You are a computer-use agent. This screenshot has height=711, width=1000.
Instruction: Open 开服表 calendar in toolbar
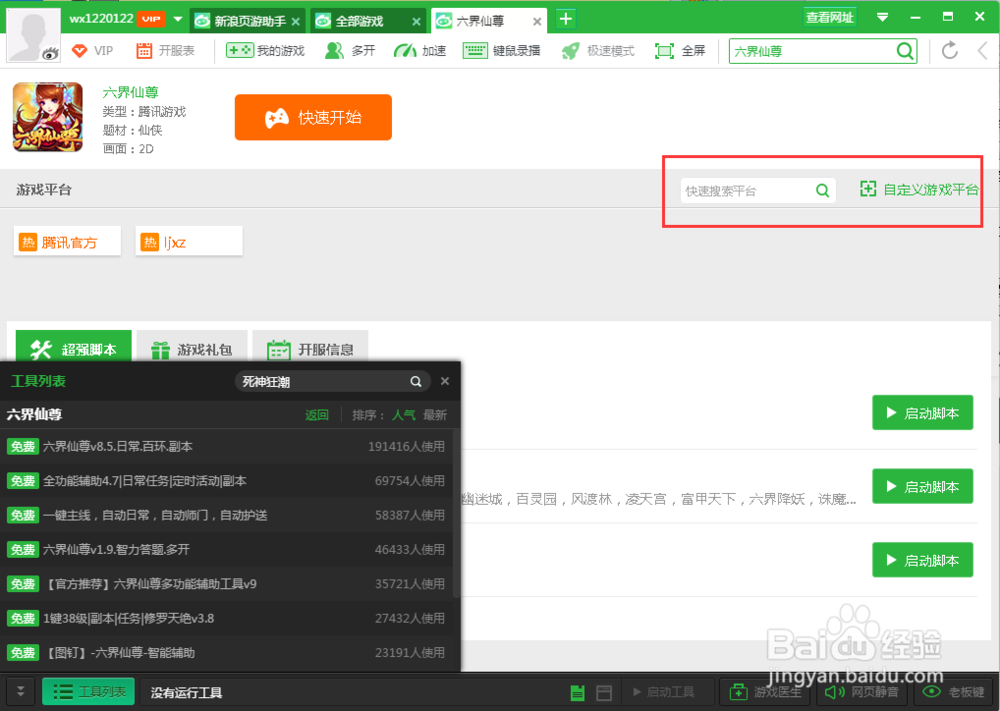click(165, 51)
